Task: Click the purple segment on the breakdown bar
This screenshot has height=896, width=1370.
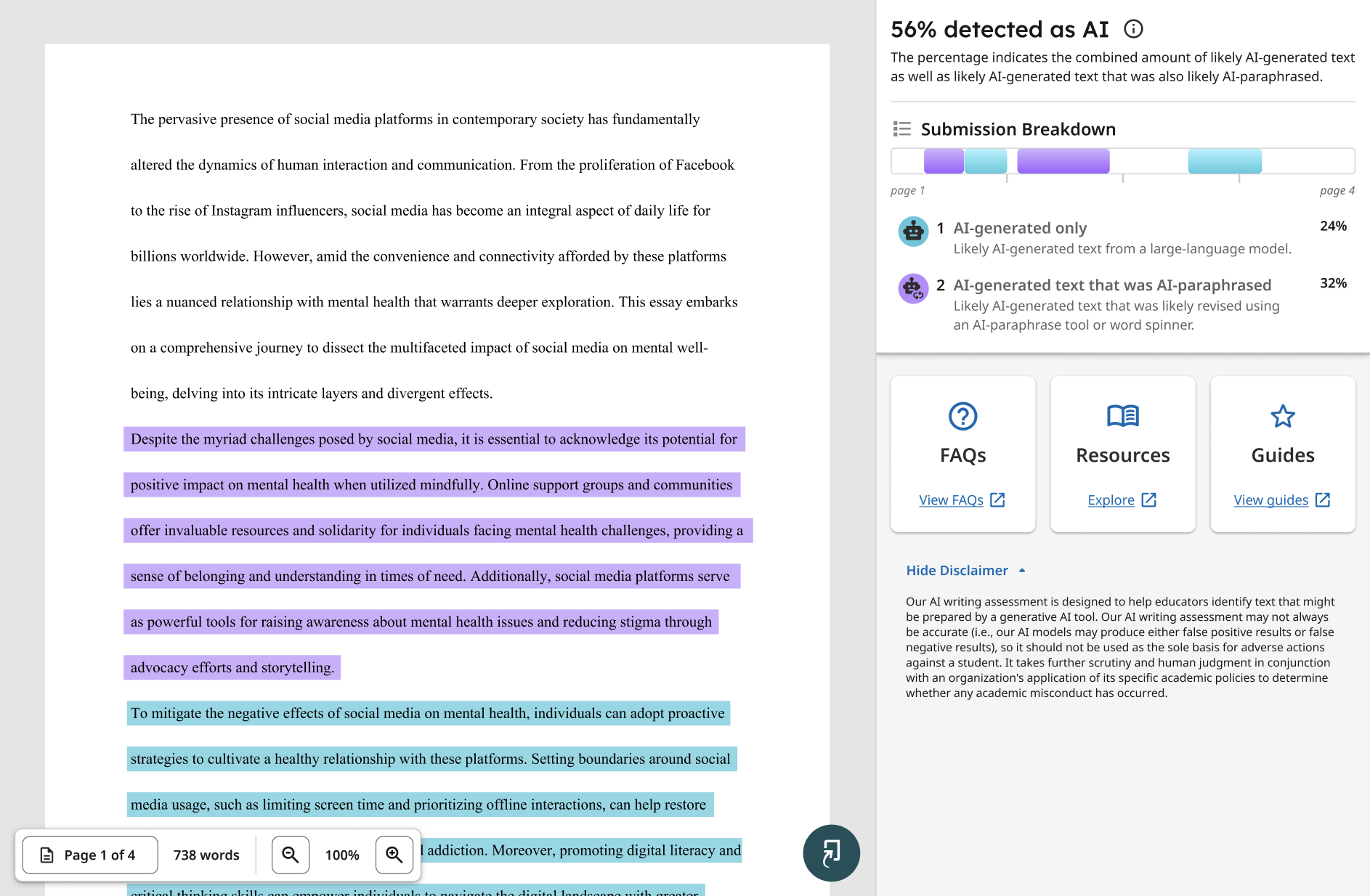Action: [1063, 160]
